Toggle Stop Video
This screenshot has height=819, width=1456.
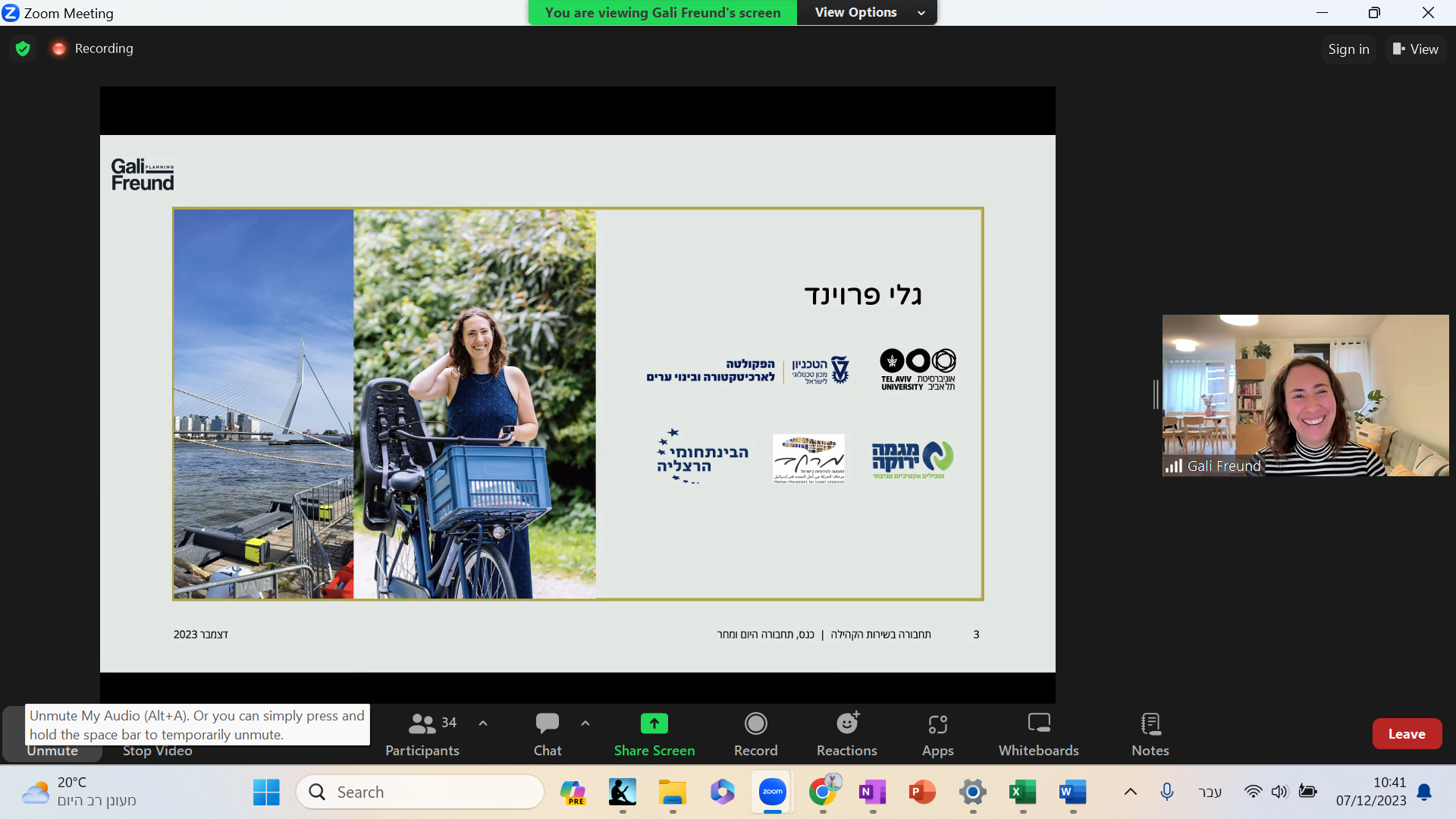pos(158,751)
